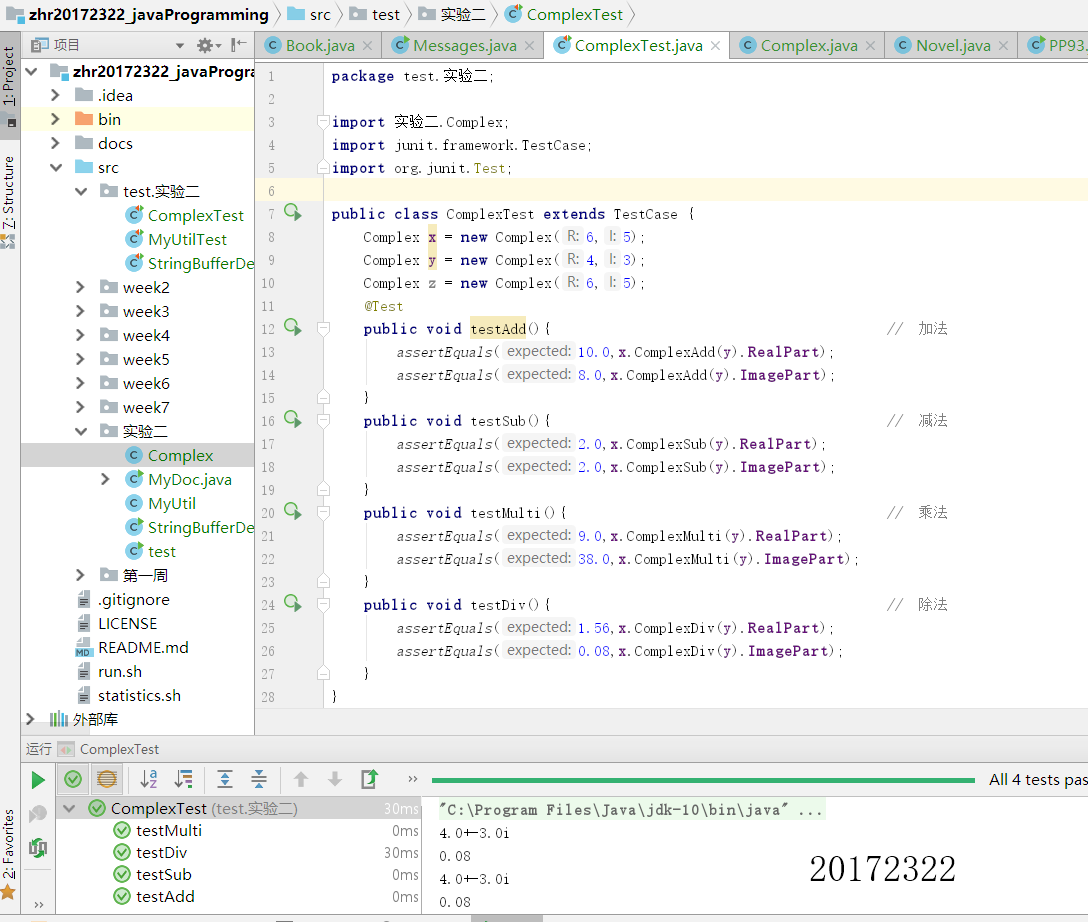Go to previous failed test arrow

click(300, 780)
